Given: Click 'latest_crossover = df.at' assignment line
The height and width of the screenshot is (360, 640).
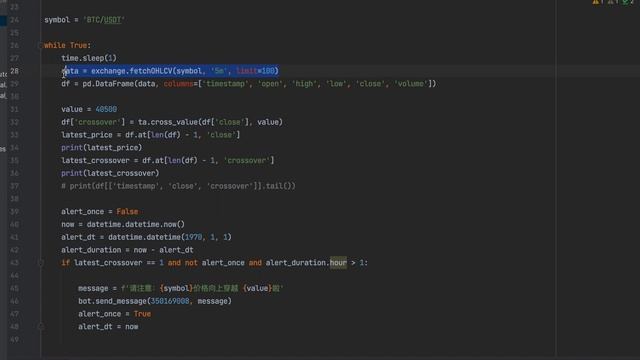Looking at the screenshot, I should coord(168,160).
